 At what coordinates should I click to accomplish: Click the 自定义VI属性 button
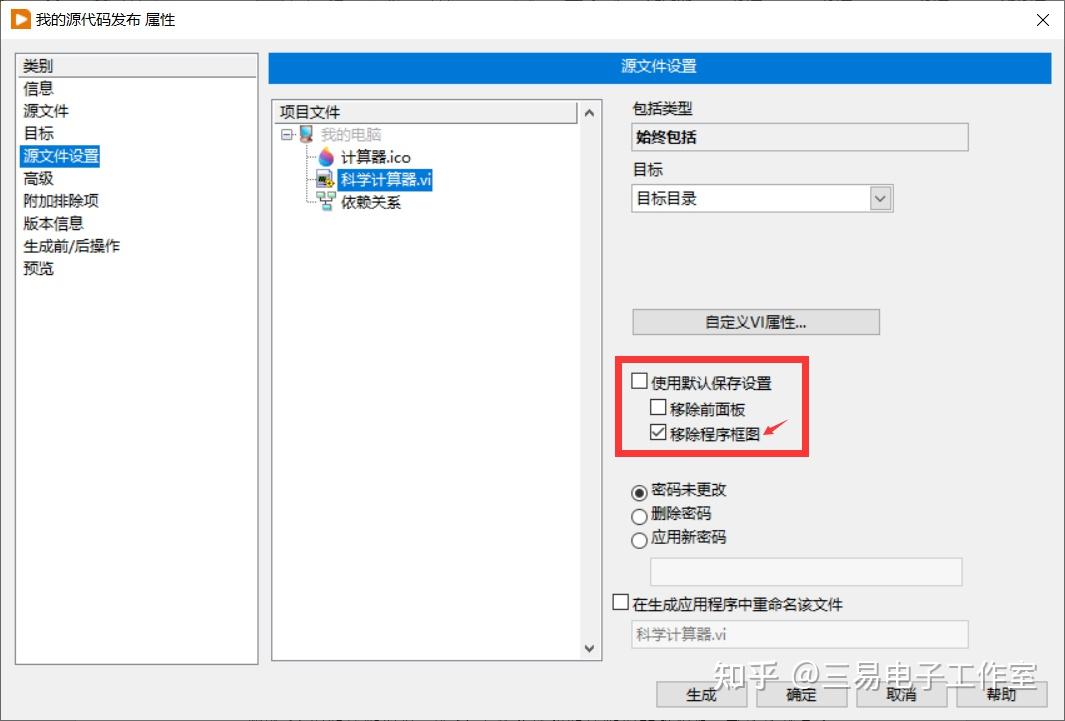pyautogui.click(x=755, y=322)
